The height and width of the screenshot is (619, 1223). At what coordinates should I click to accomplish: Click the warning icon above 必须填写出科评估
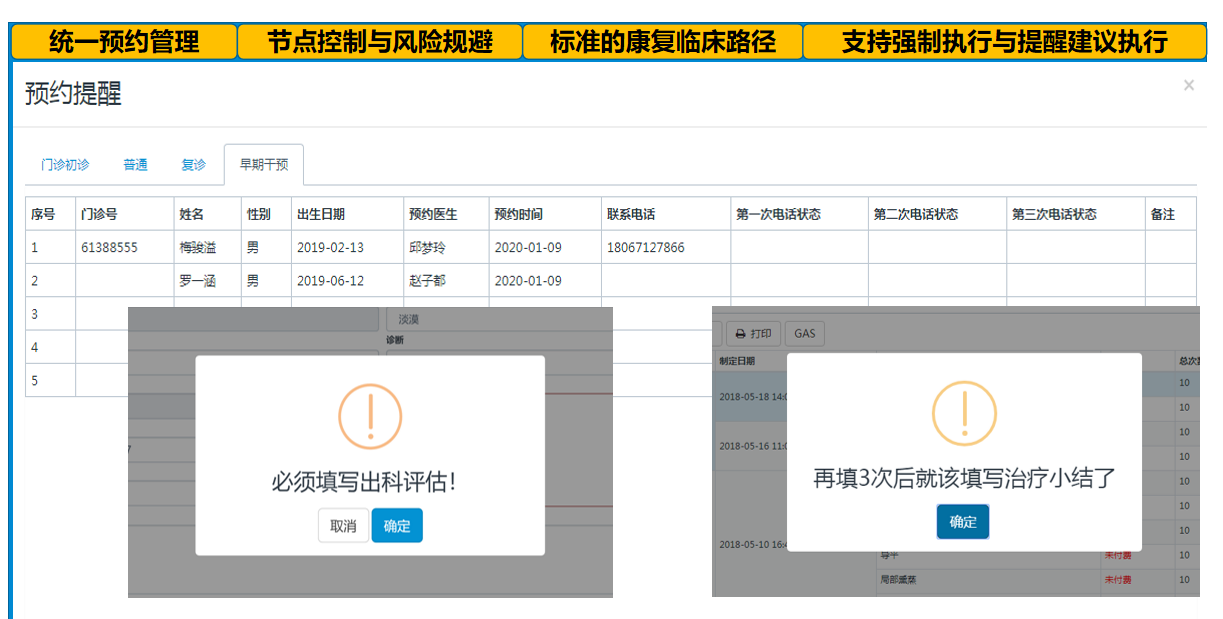(370, 417)
